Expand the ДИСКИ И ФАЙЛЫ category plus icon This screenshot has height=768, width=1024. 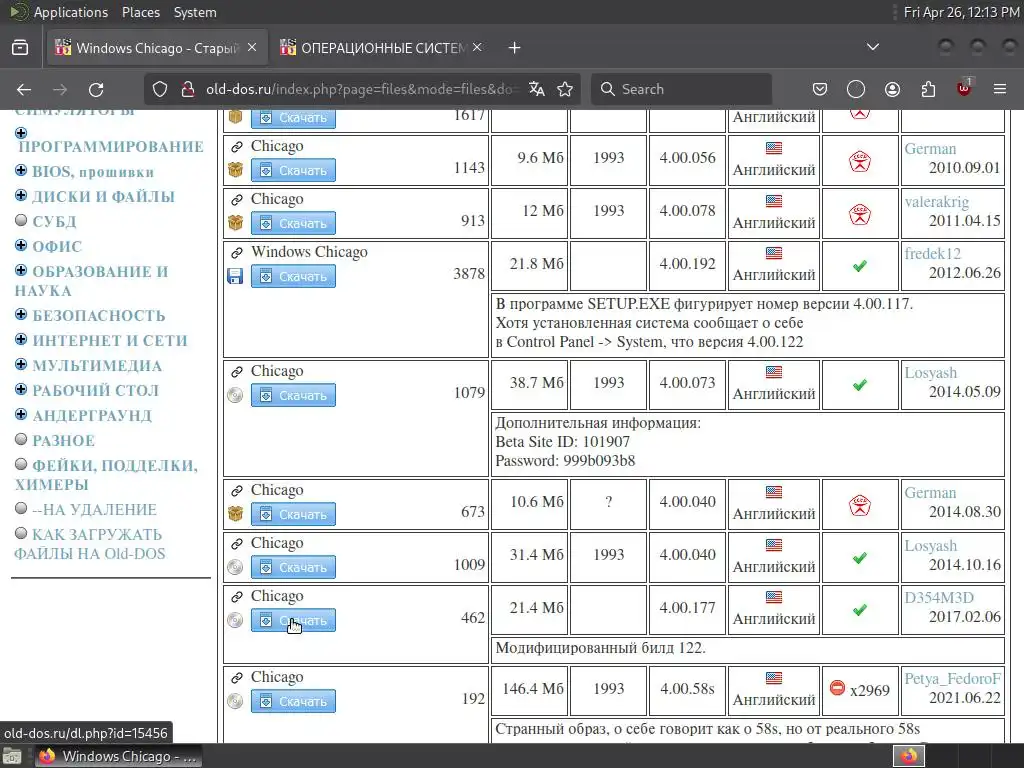21,195
